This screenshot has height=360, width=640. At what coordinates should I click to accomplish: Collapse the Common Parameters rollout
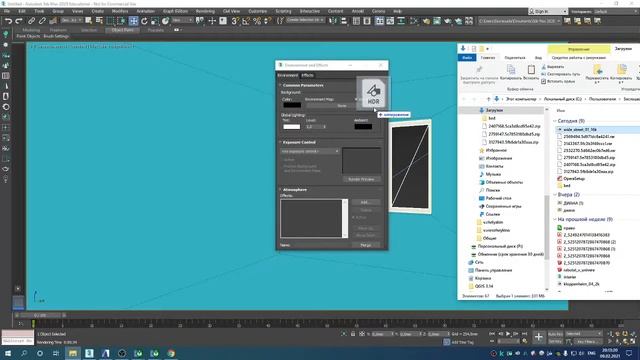302,85
